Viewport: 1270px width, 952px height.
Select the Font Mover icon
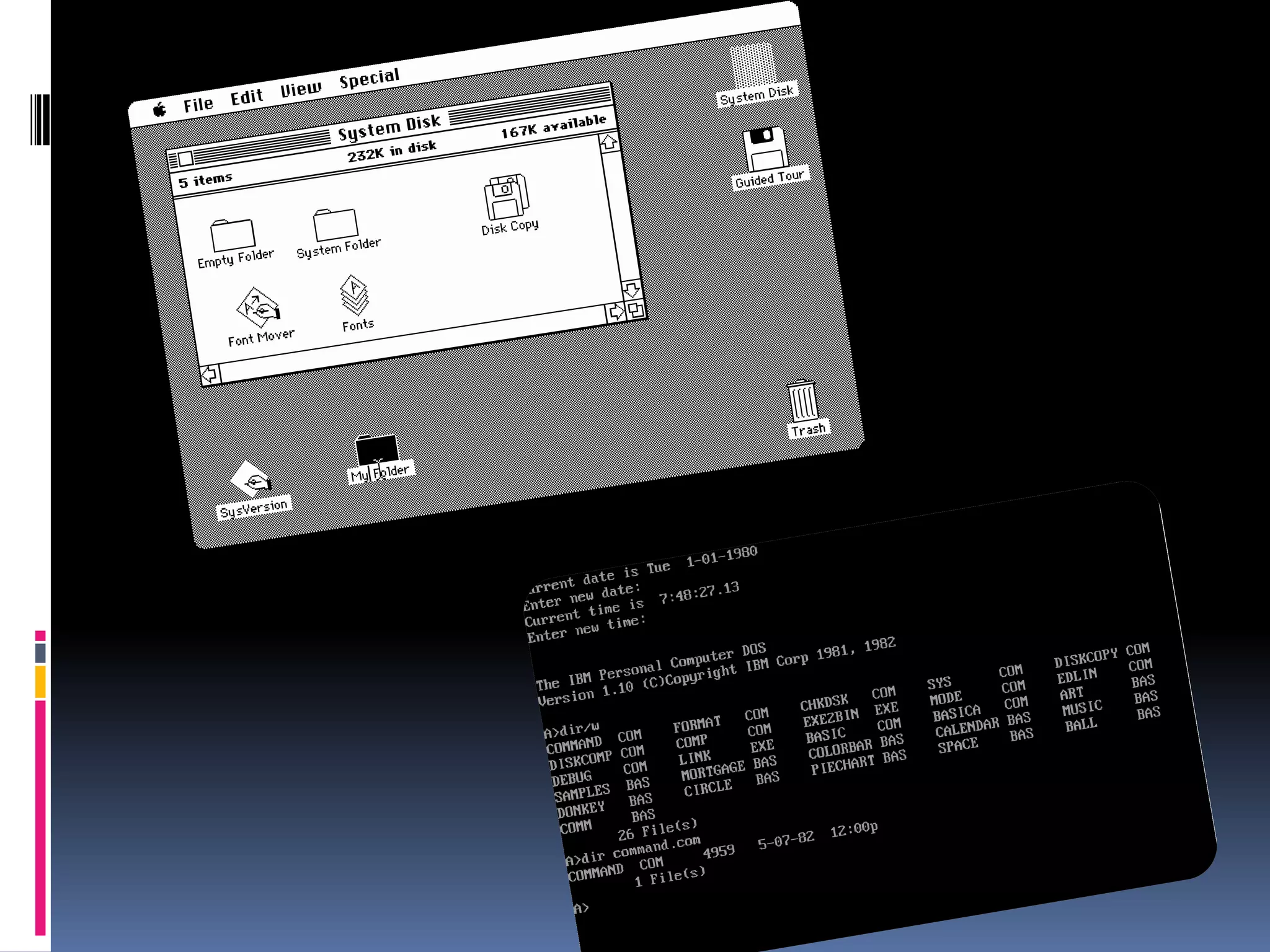click(x=258, y=307)
